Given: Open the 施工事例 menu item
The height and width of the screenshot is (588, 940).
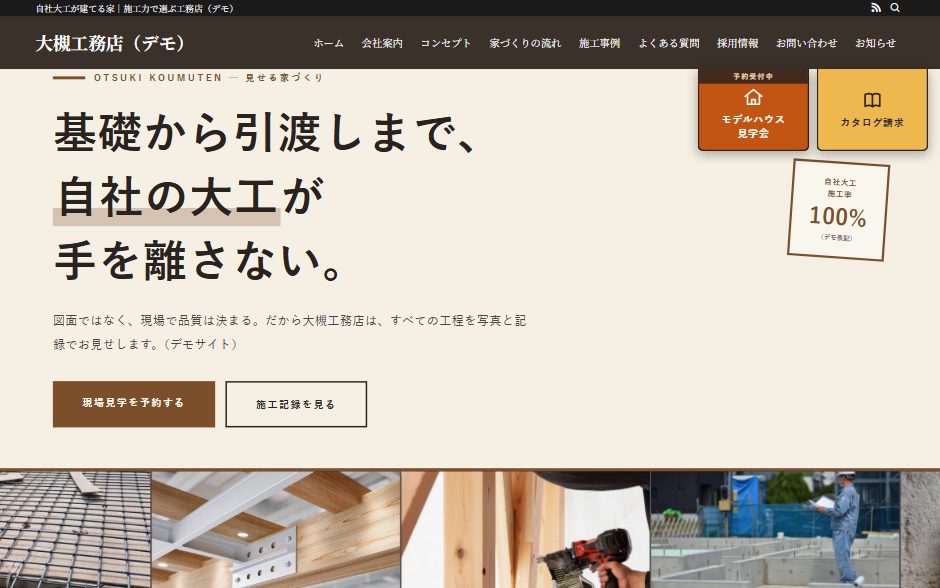Looking at the screenshot, I should pos(599,43).
